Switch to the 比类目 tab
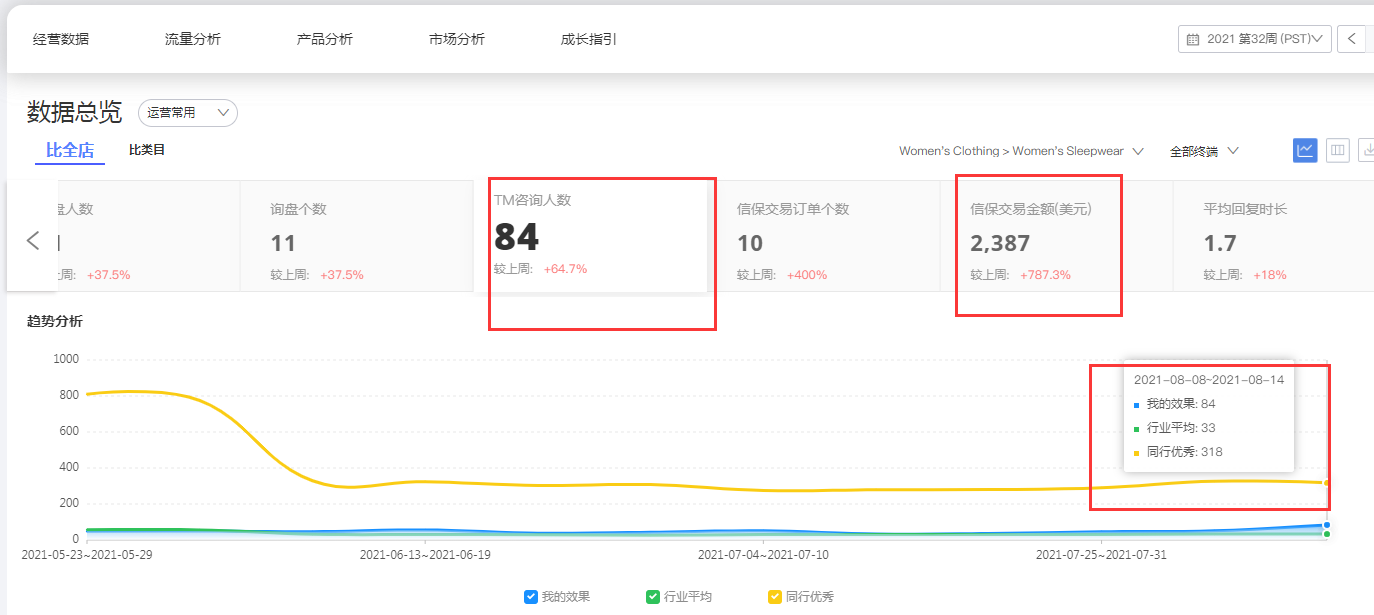This screenshot has width=1374, height=615. point(147,151)
